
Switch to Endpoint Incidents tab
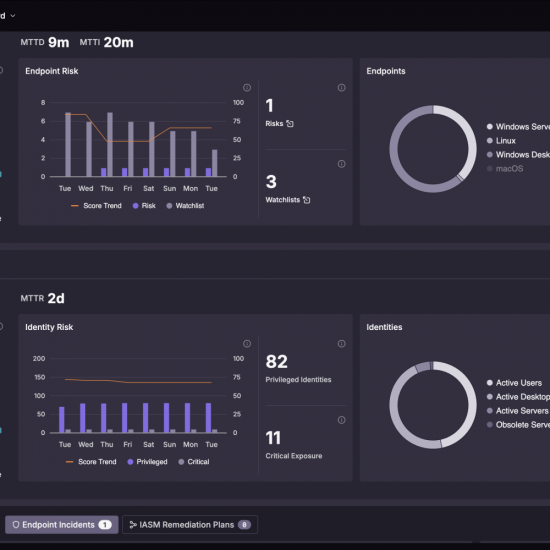click(62, 524)
